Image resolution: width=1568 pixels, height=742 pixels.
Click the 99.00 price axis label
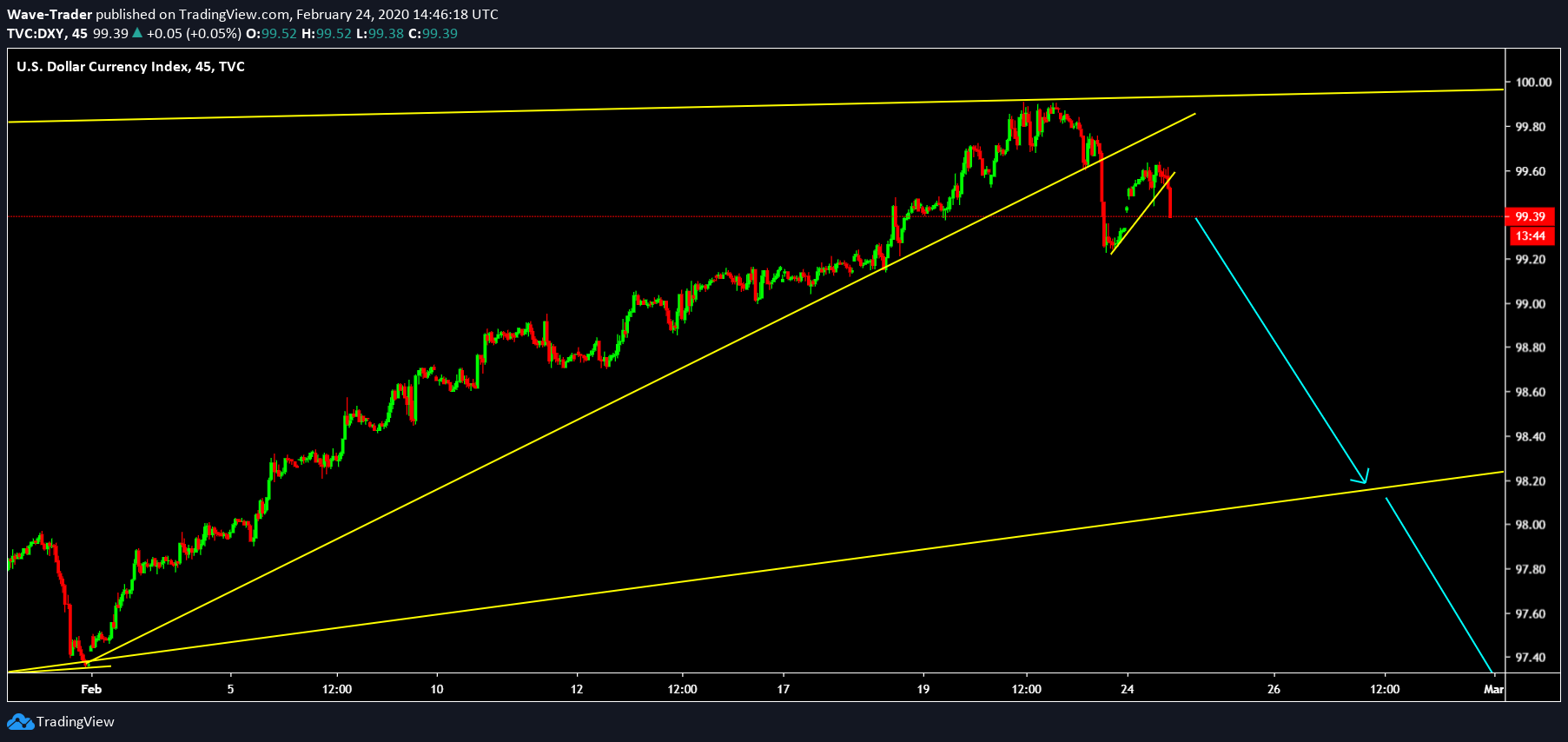coord(1531,304)
